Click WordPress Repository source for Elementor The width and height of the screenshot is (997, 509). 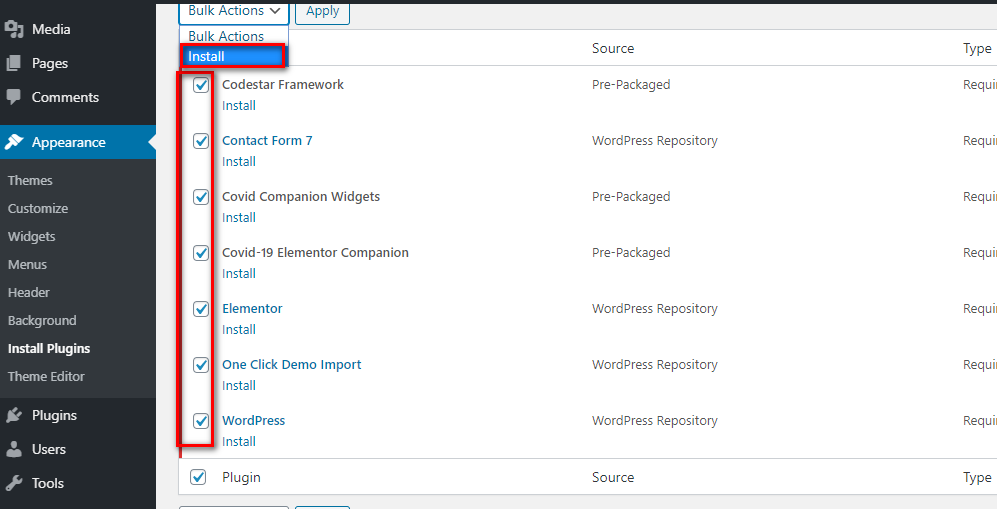[x=655, y=309]
